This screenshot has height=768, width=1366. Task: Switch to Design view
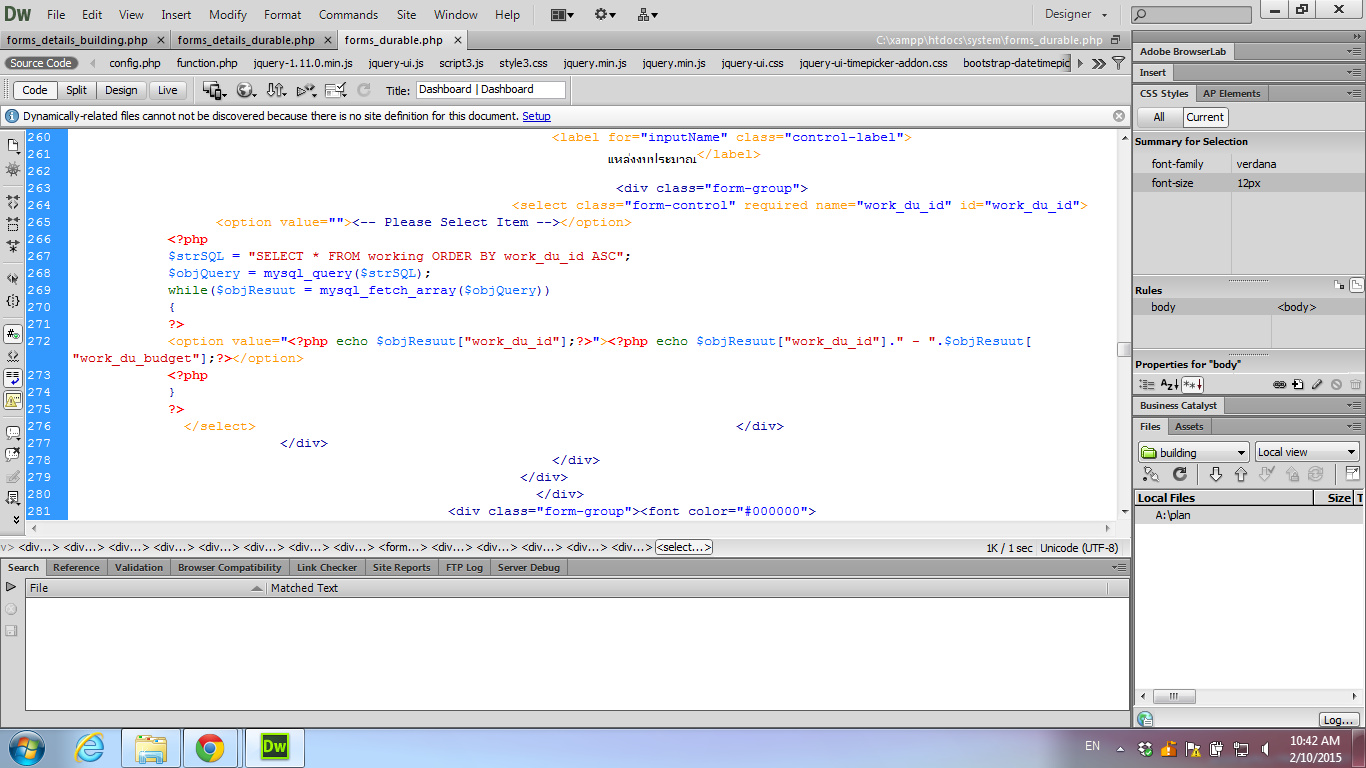(x=121, y=90)
